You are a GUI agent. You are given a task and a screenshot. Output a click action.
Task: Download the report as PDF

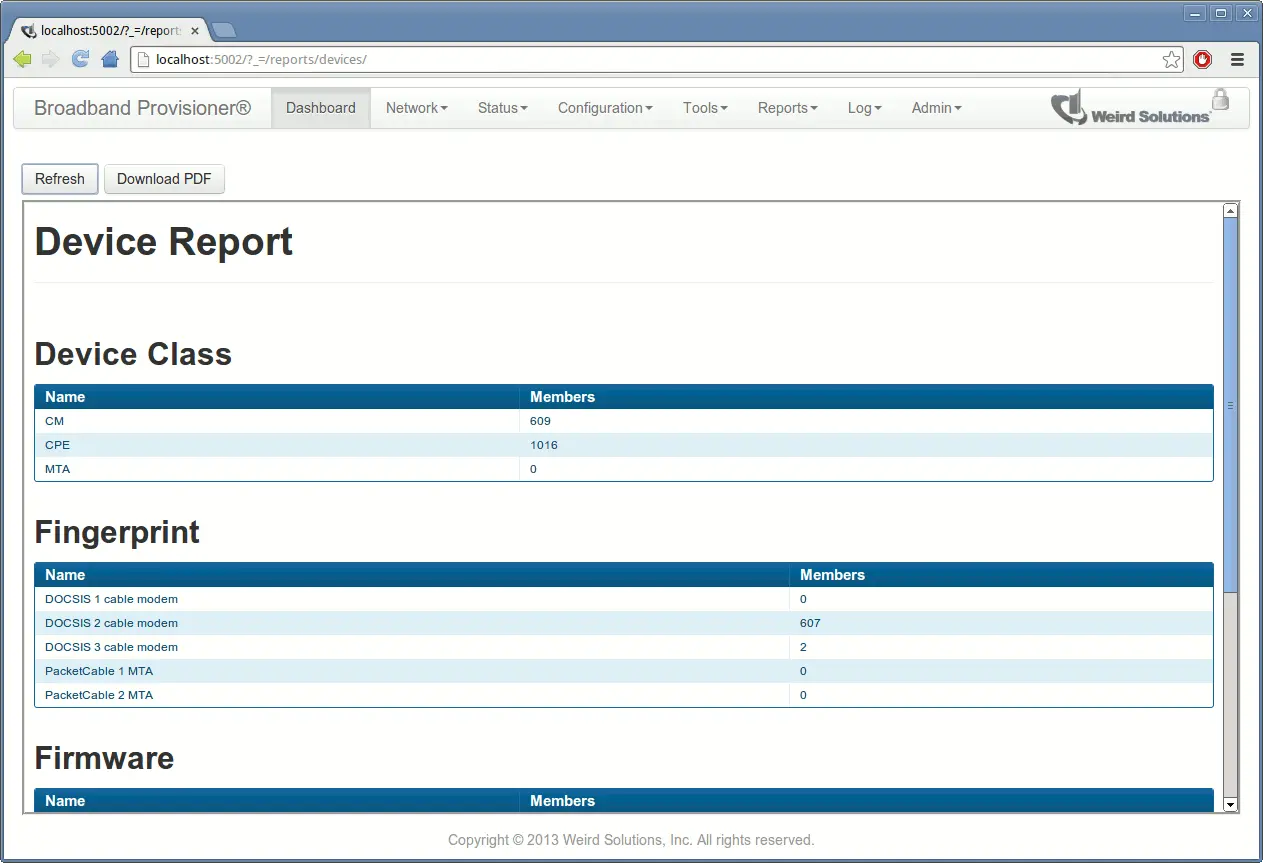164,179
